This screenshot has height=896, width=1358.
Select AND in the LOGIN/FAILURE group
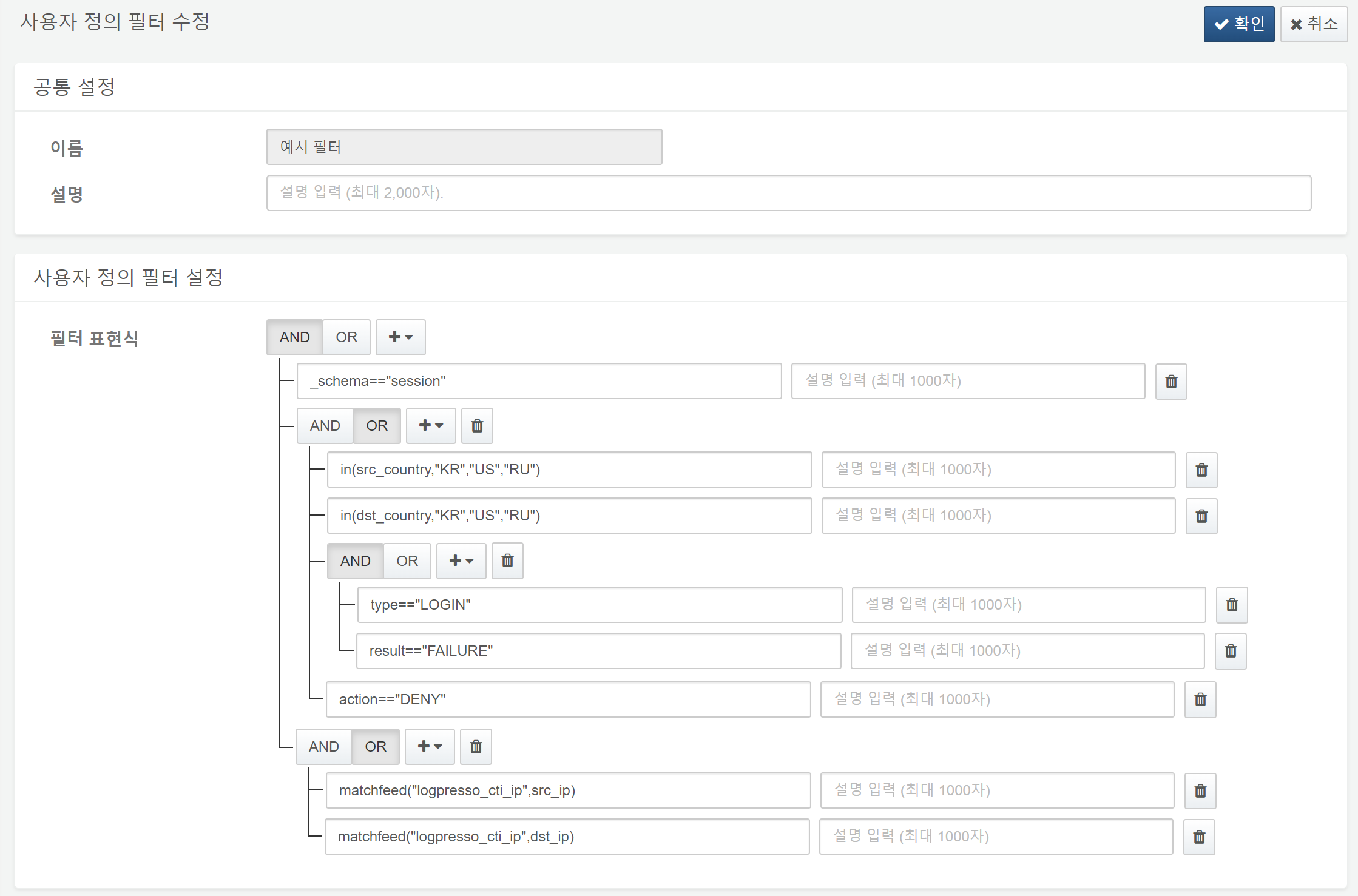coord(356,561)
